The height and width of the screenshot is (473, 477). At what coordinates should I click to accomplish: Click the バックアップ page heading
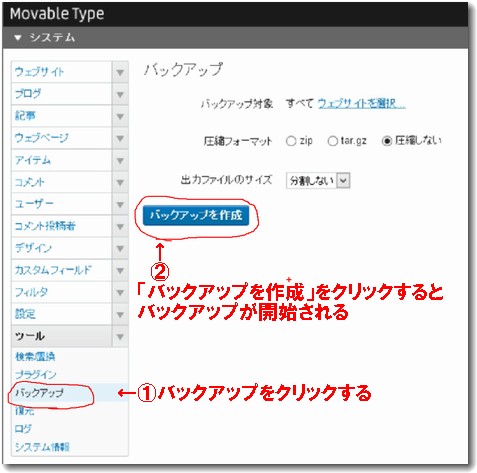183,70
